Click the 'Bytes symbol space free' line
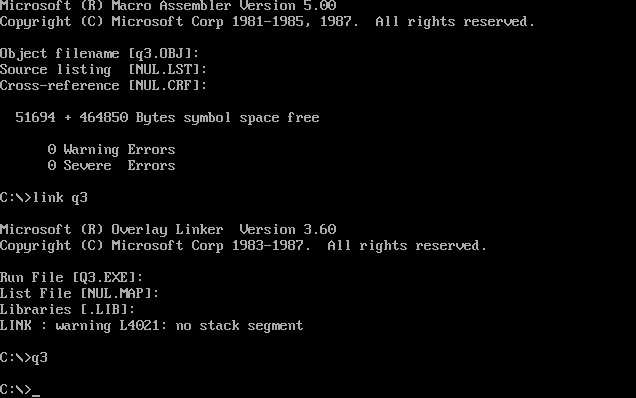 click(x=167, y=118)
